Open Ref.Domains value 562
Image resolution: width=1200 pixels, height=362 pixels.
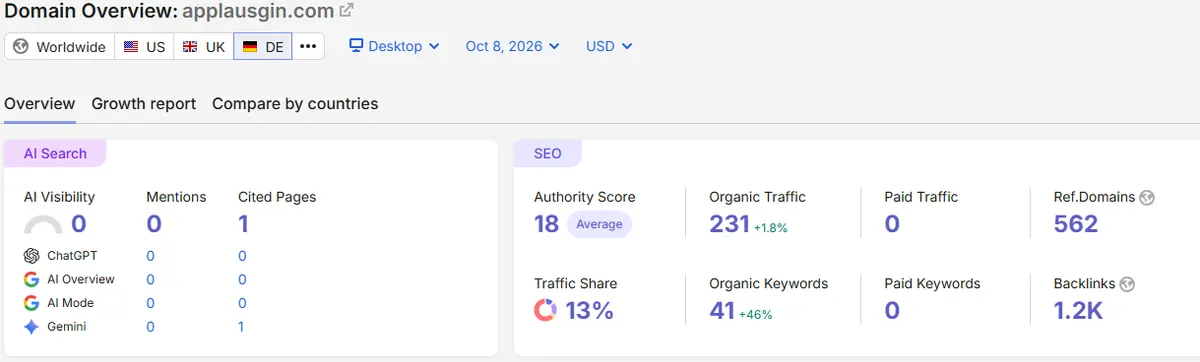coord(1076,224)
